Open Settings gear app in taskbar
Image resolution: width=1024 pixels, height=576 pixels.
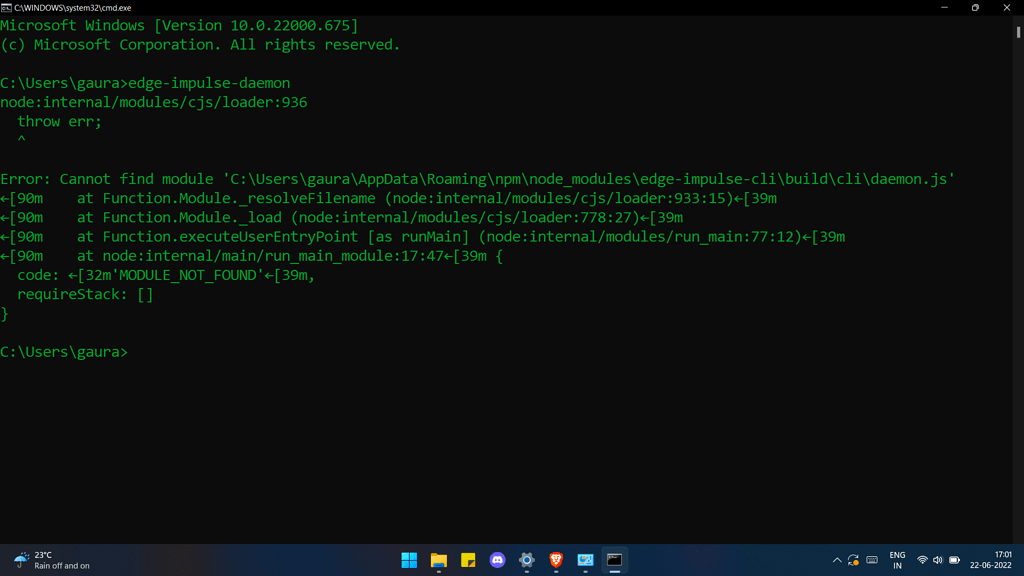527,560
